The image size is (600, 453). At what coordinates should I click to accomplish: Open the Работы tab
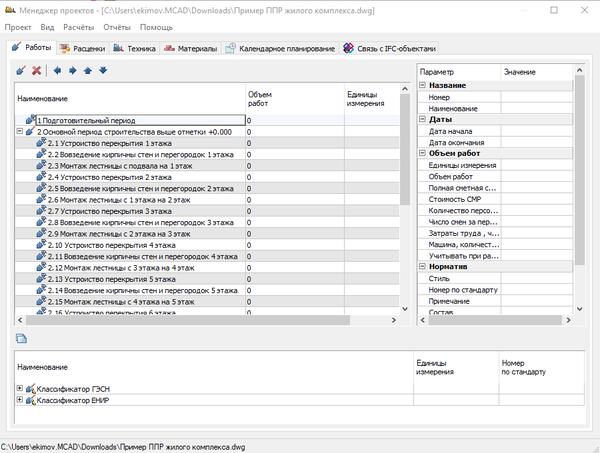click(32, 47)
